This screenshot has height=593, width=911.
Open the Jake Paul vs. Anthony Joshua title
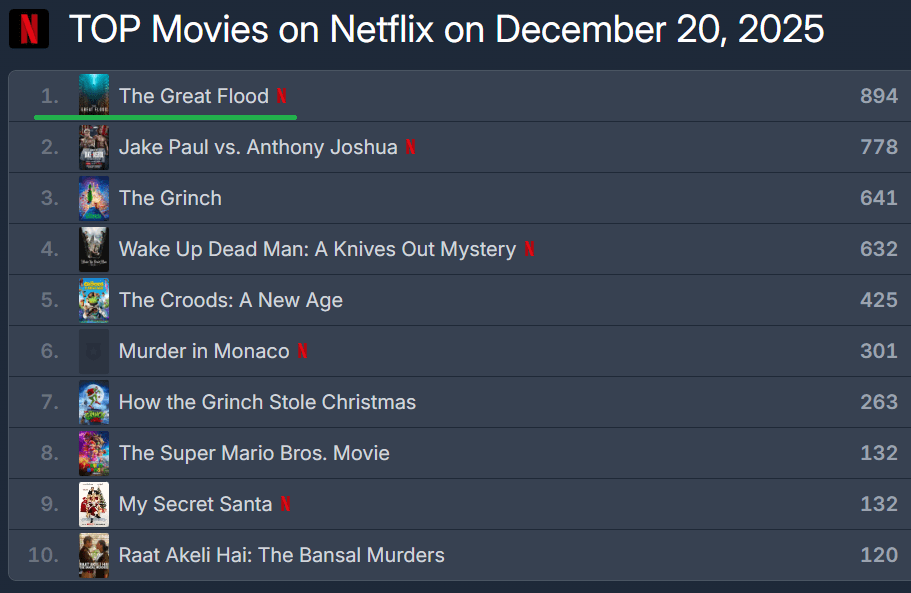tap(258, 147)
